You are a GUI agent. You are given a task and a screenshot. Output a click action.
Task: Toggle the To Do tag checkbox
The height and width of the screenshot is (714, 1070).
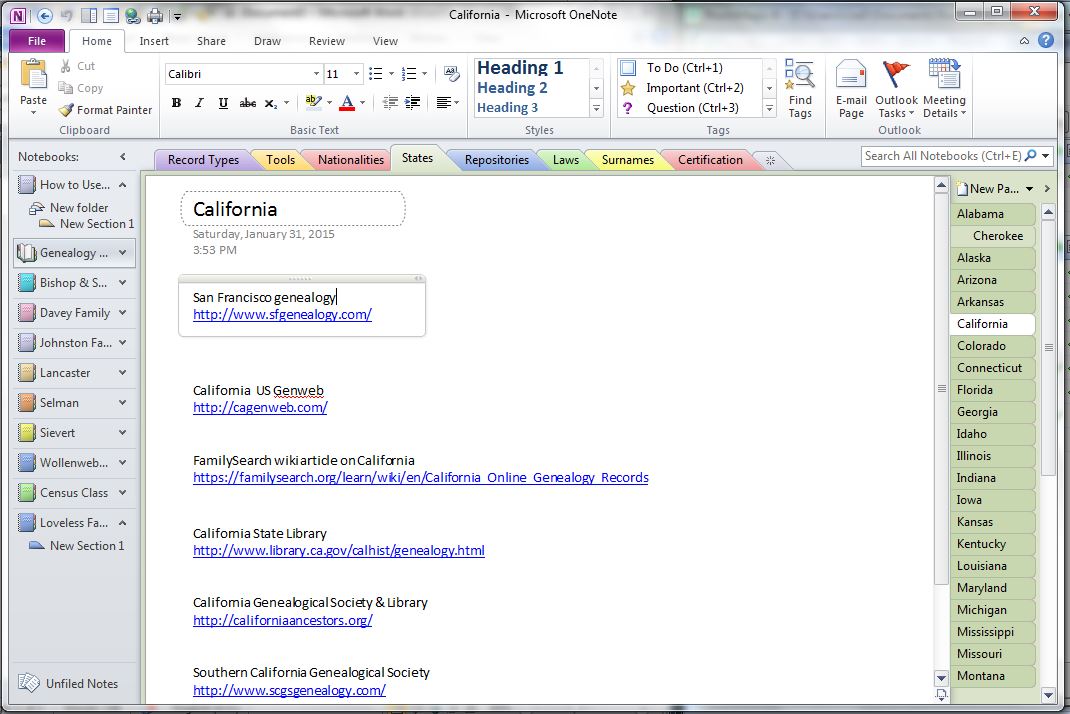pyautogui.click(x=628, y=68)
